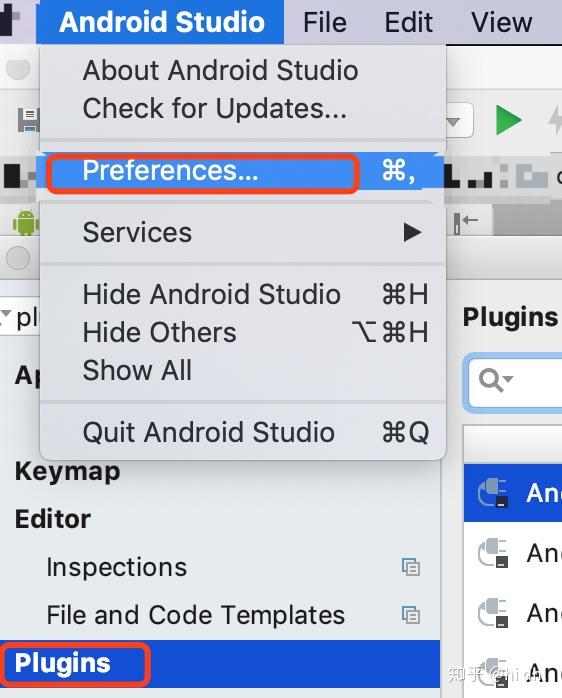This screenshot has width=562, height=698.
Task: Click the magnifier icon in Plugins search
Action: coord(491,381)
